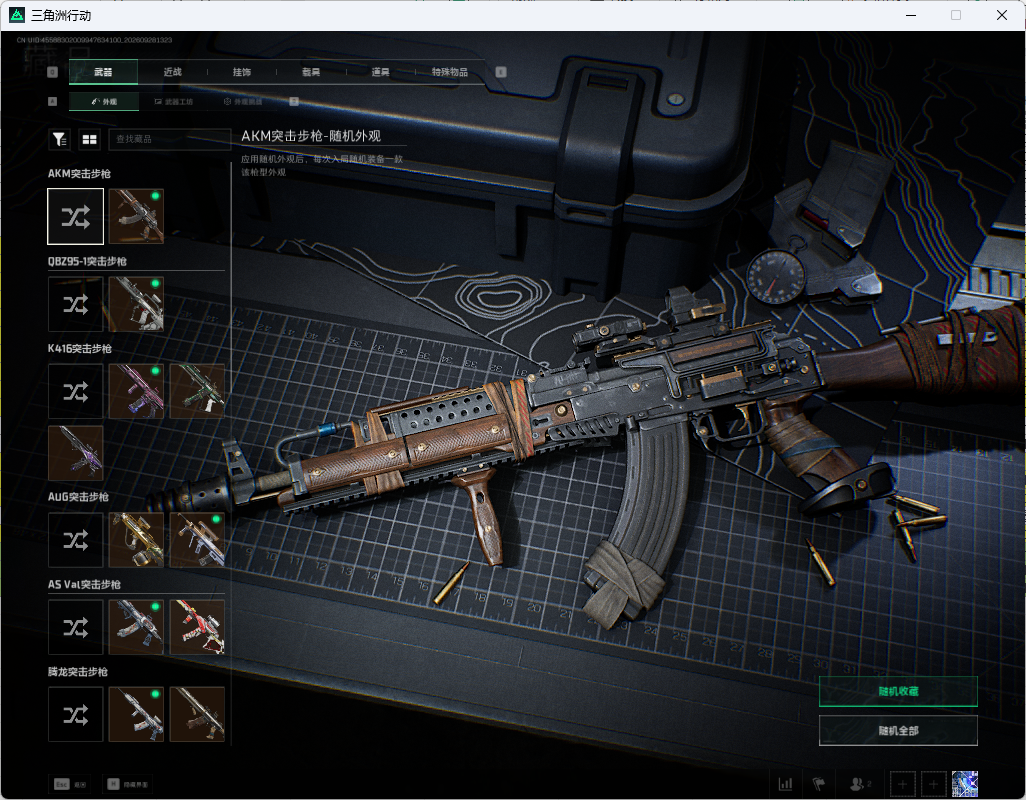Viewport: 1026px width, 800px height.
Task: Open the friends list icon
Action: coord(859,784)
